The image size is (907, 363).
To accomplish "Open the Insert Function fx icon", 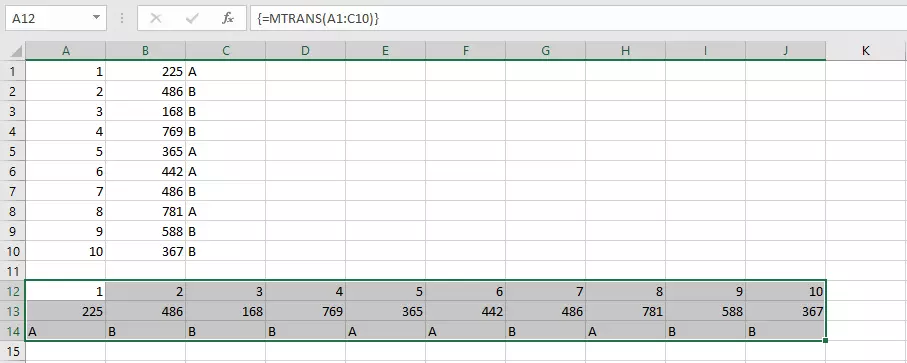I will tap(228, 18).
